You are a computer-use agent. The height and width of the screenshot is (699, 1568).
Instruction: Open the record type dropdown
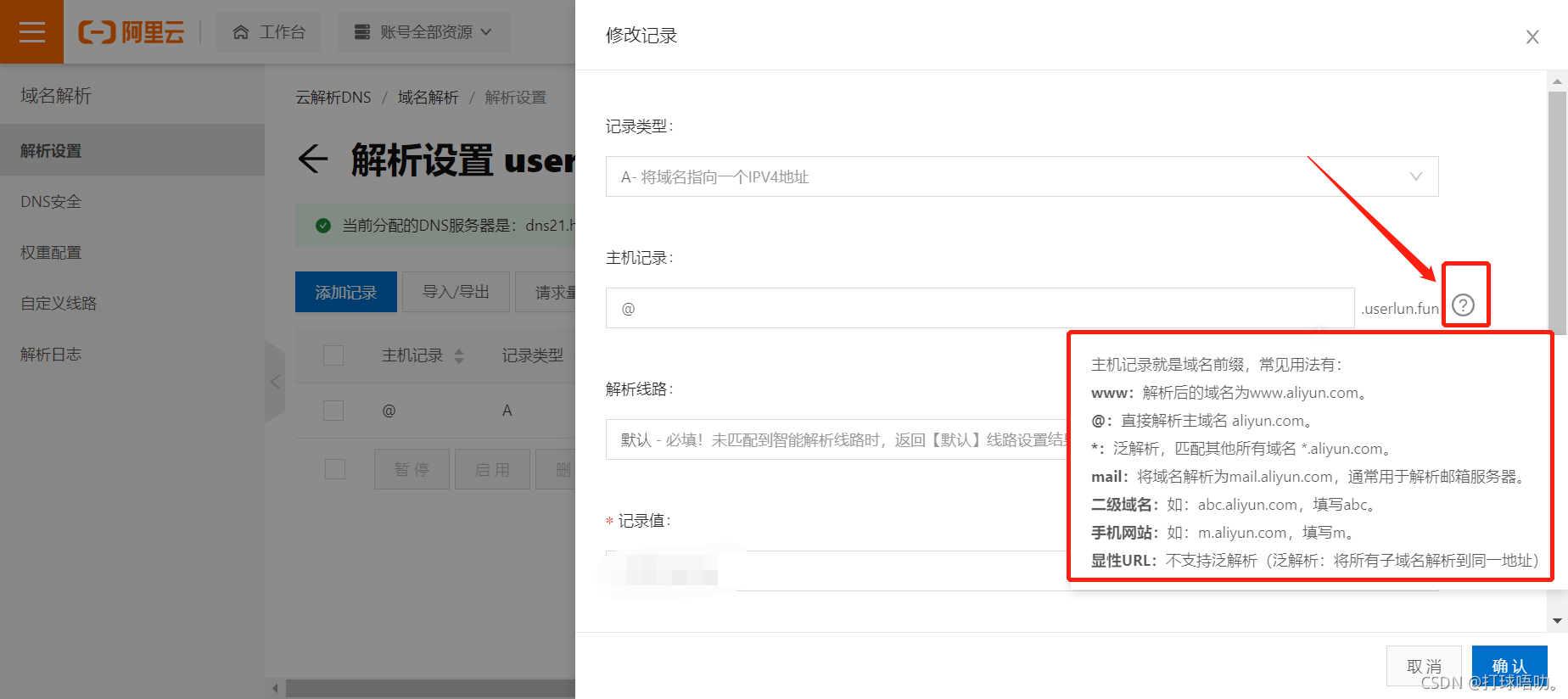click(1021, 176)
